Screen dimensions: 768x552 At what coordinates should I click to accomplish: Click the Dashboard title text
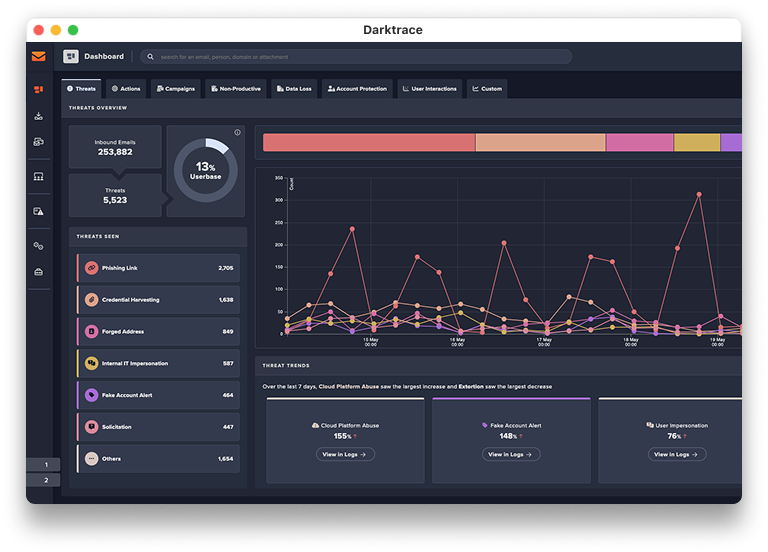click(x=104, y=56)
